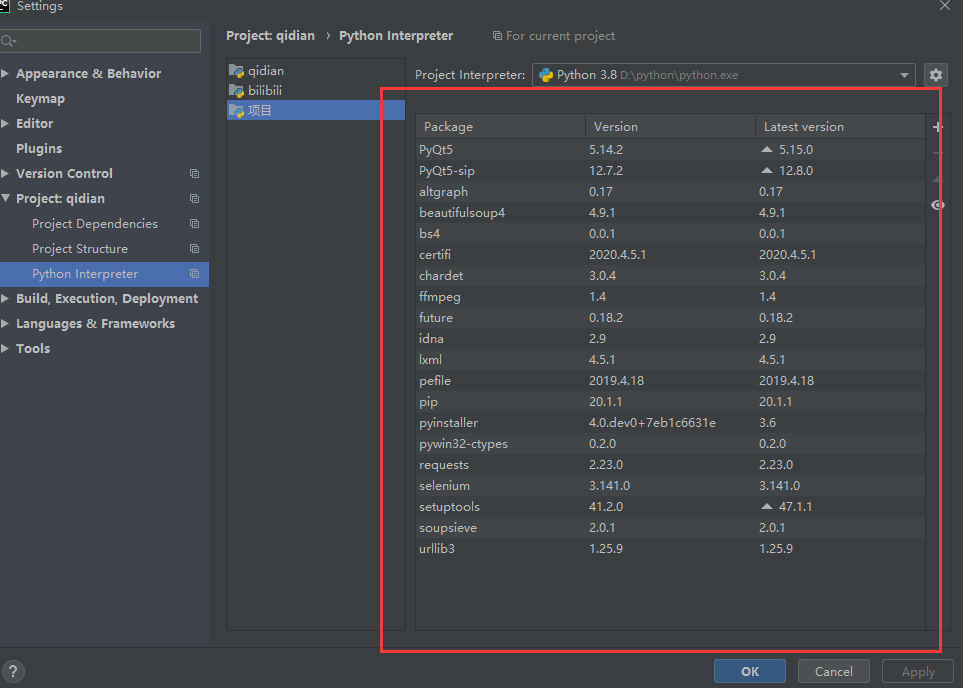Open the interpreter settings gear menu
The width and height of the screenshot is (963, 688).
coord(935,75)
